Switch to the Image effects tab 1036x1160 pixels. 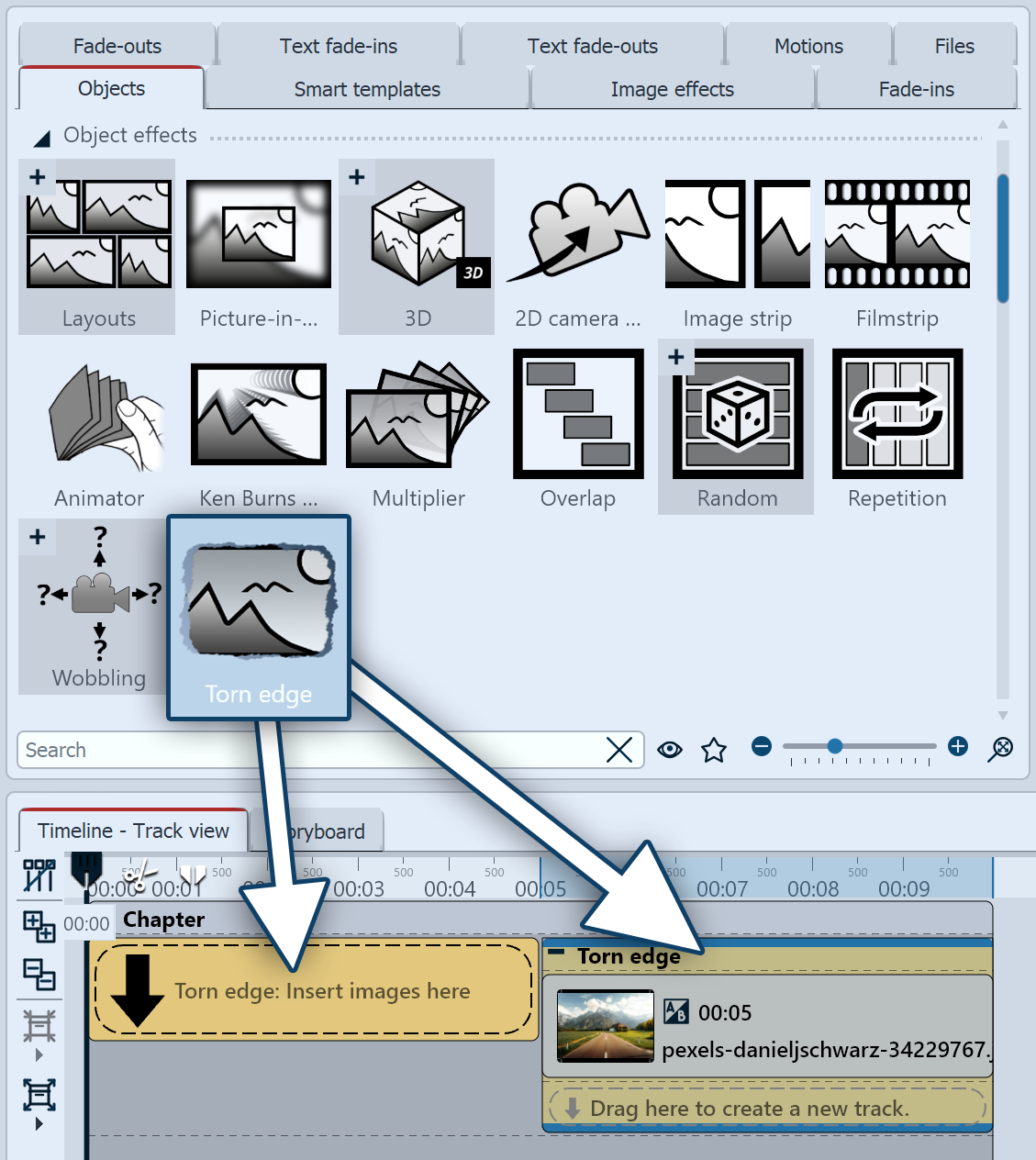[672, 89]
